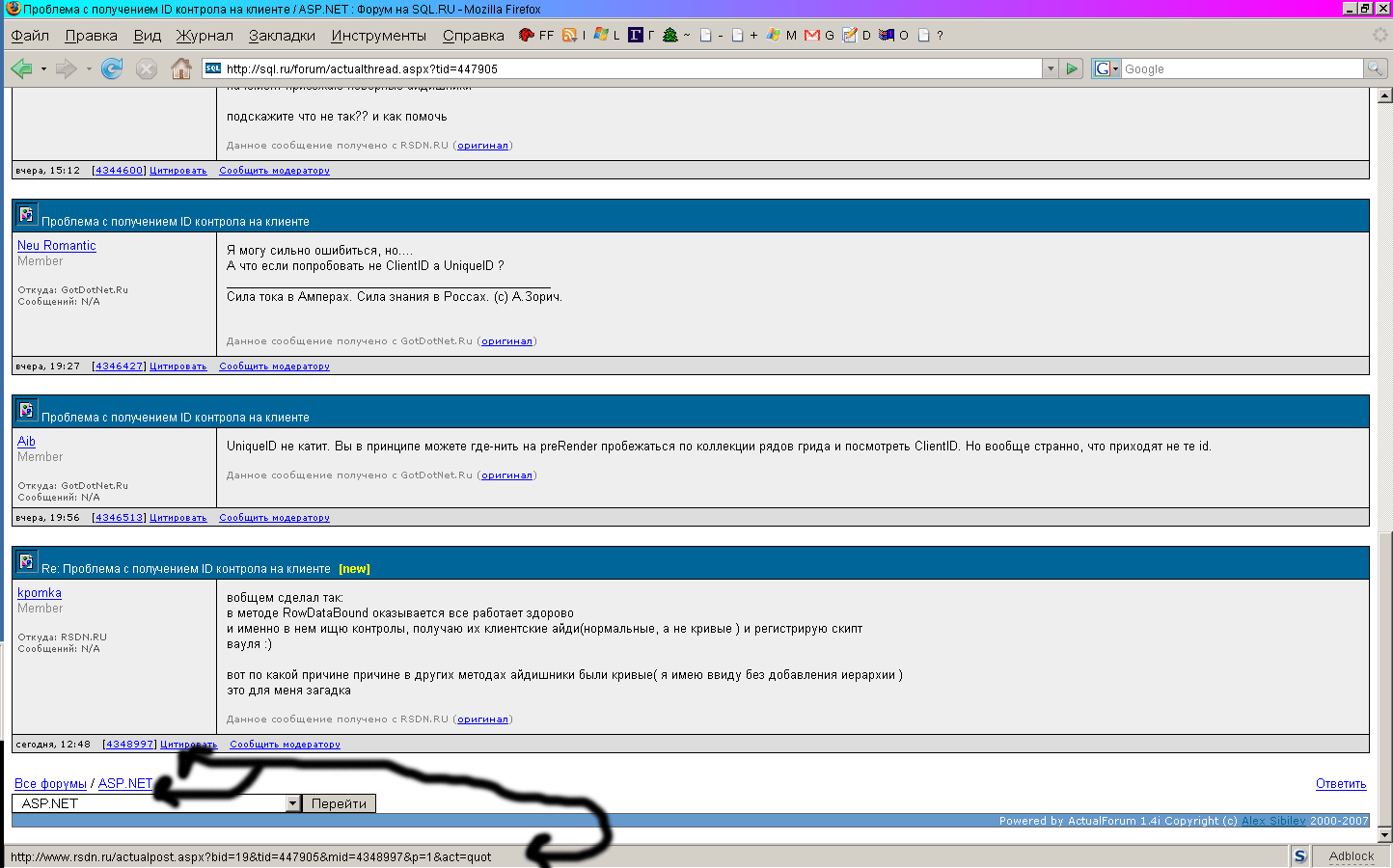Click the Back navigation arrow
1393x868 pixels.
click(x=20, y=68)
